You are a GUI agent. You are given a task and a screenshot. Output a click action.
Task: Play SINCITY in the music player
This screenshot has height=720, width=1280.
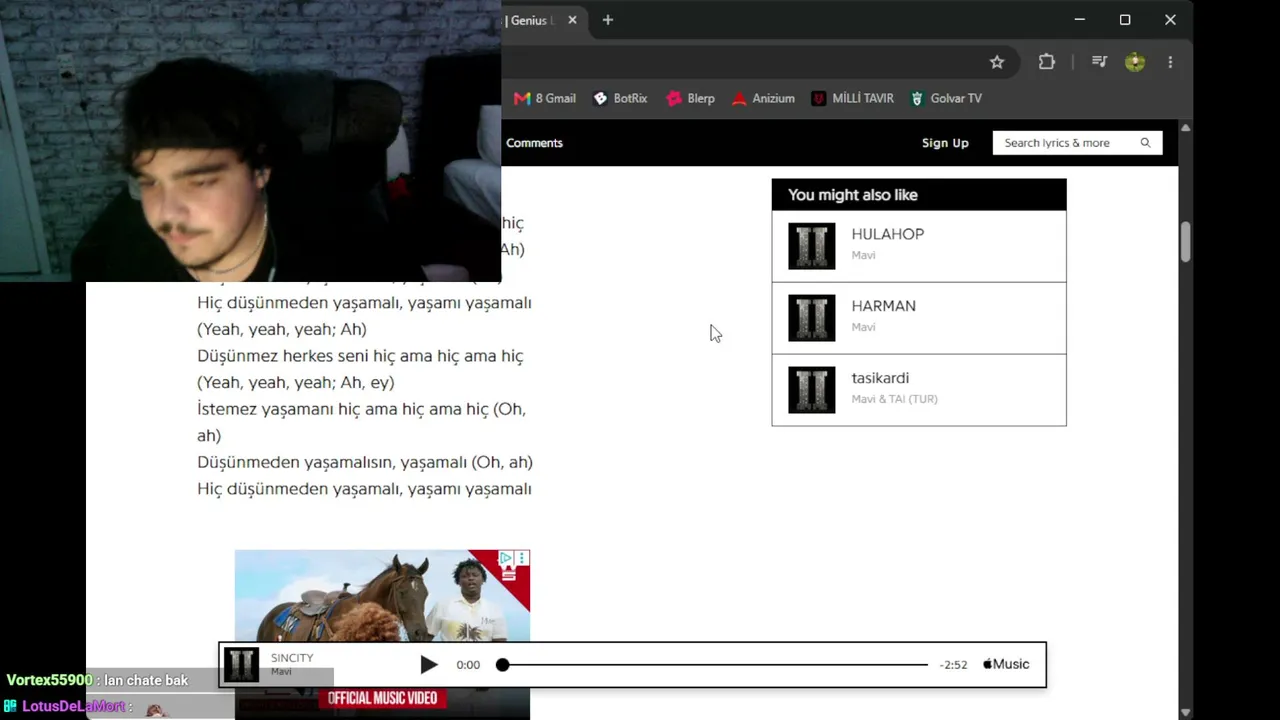(429, 664)
